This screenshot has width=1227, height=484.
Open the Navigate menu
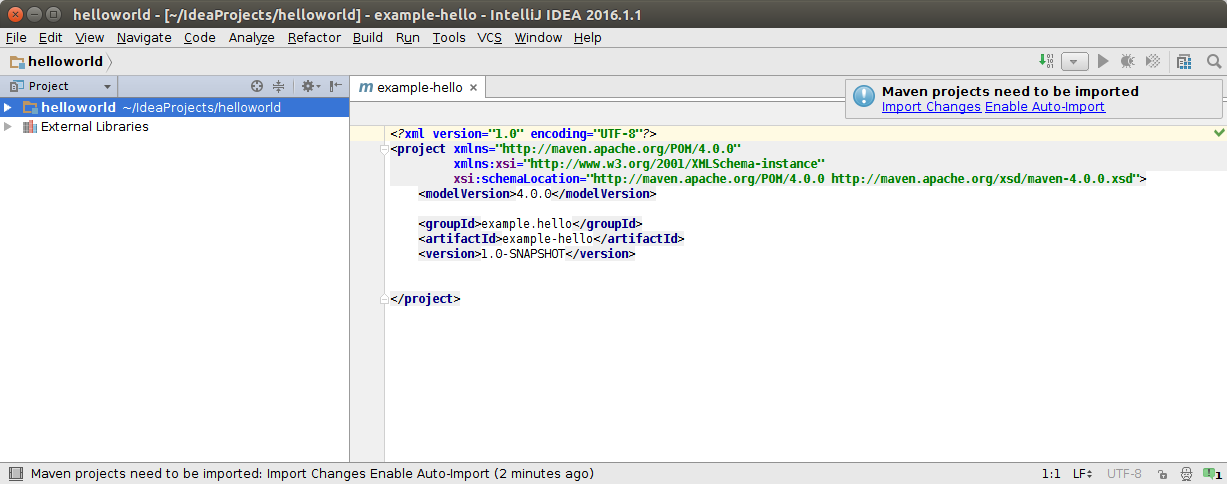point(144,37)
